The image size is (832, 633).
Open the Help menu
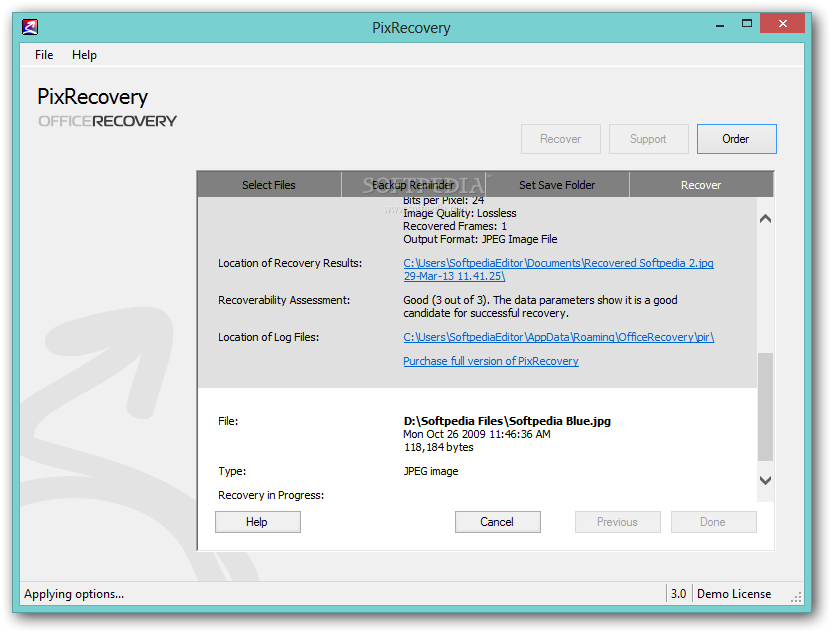point(84,55)
